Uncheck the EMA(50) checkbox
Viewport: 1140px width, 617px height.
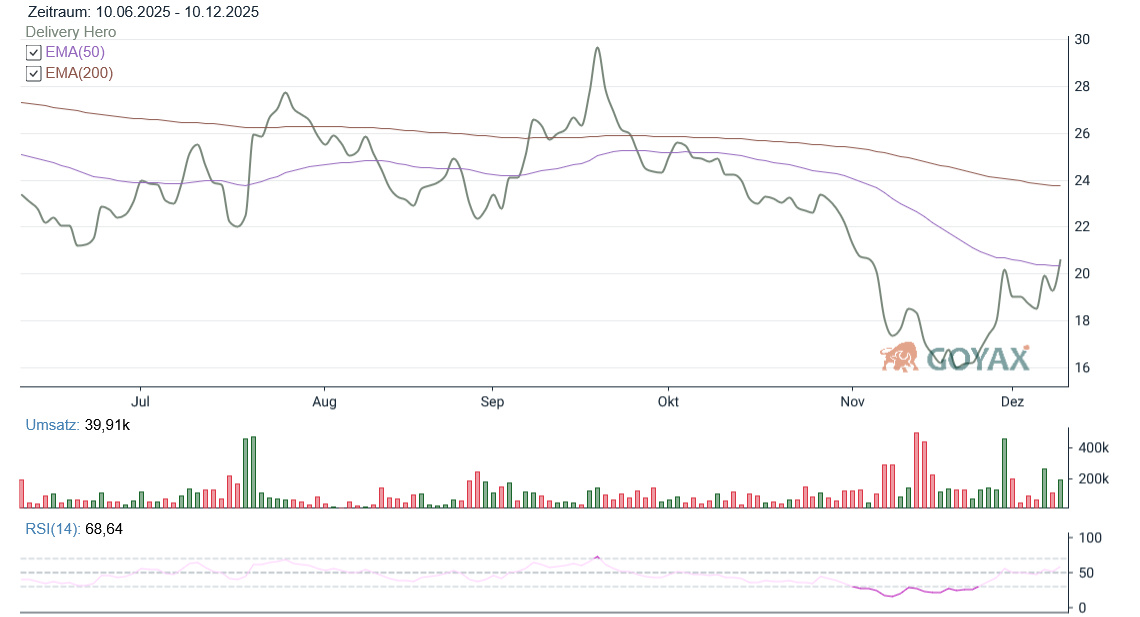coord(33,52)
